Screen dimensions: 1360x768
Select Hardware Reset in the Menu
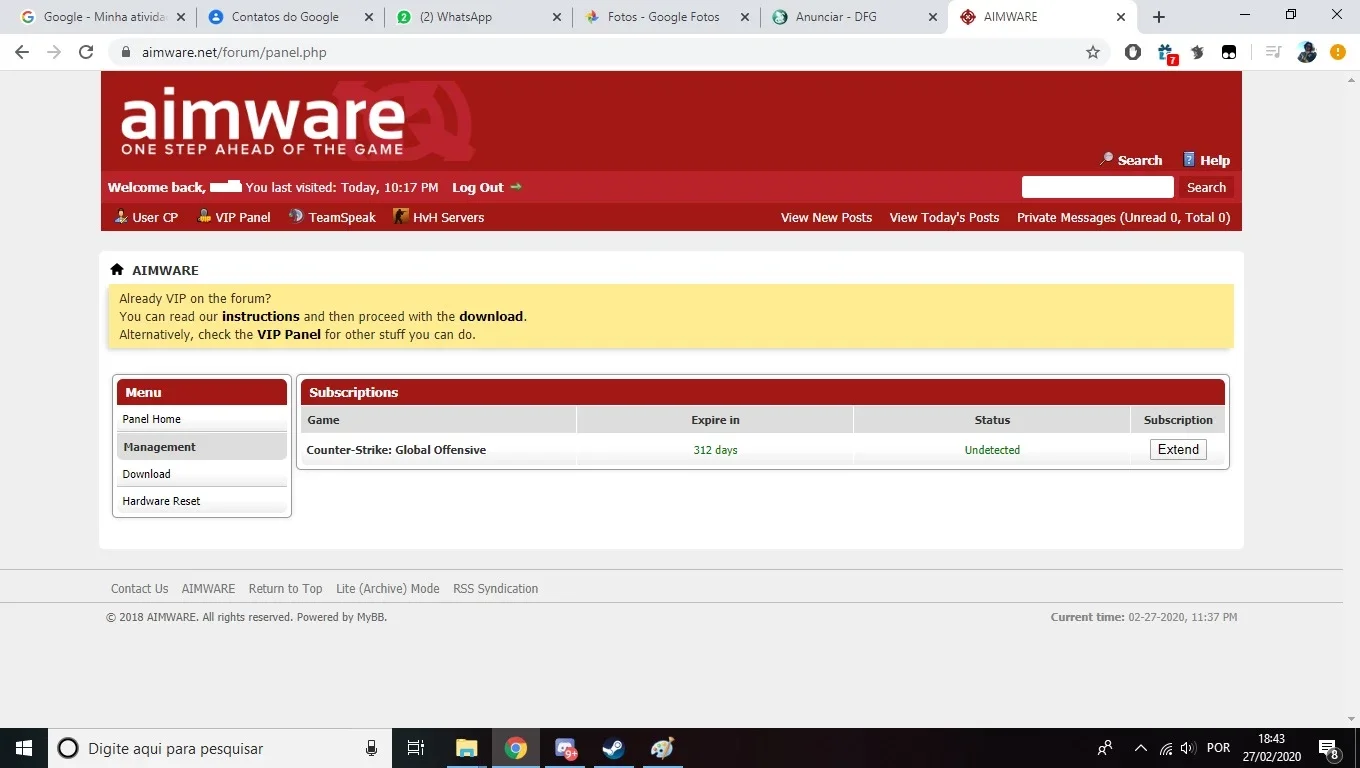pos(202,501)
